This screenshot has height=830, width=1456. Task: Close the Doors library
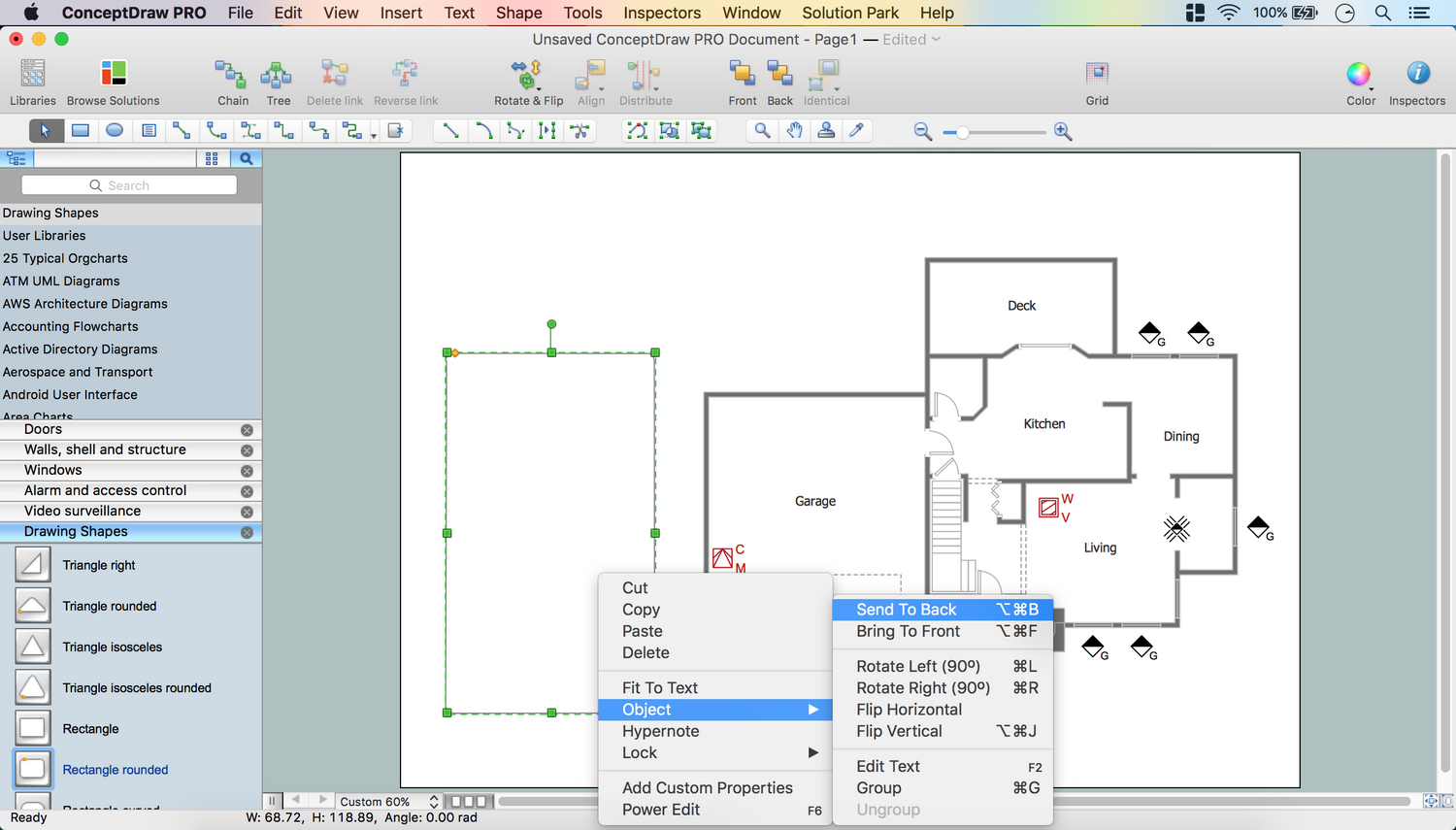tap(247, 430)
